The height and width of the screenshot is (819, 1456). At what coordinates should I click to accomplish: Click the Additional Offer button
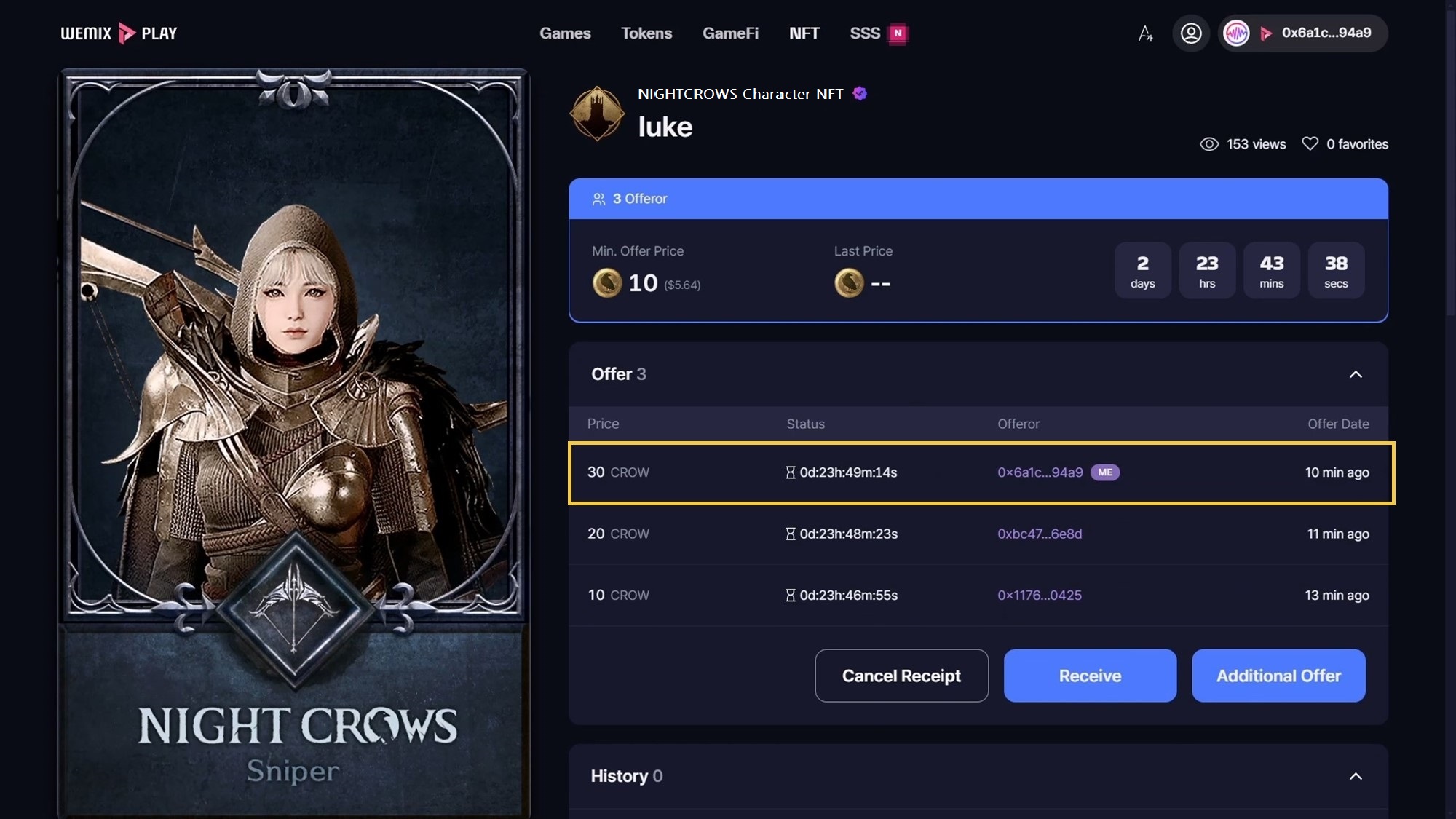point(1278,676)
